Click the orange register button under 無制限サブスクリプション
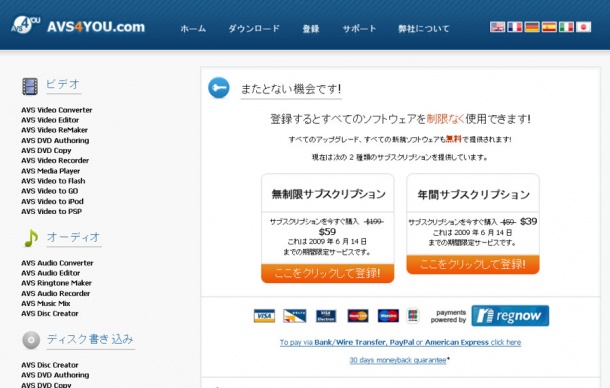Viewport: 610px width, 388px height. 328,273
